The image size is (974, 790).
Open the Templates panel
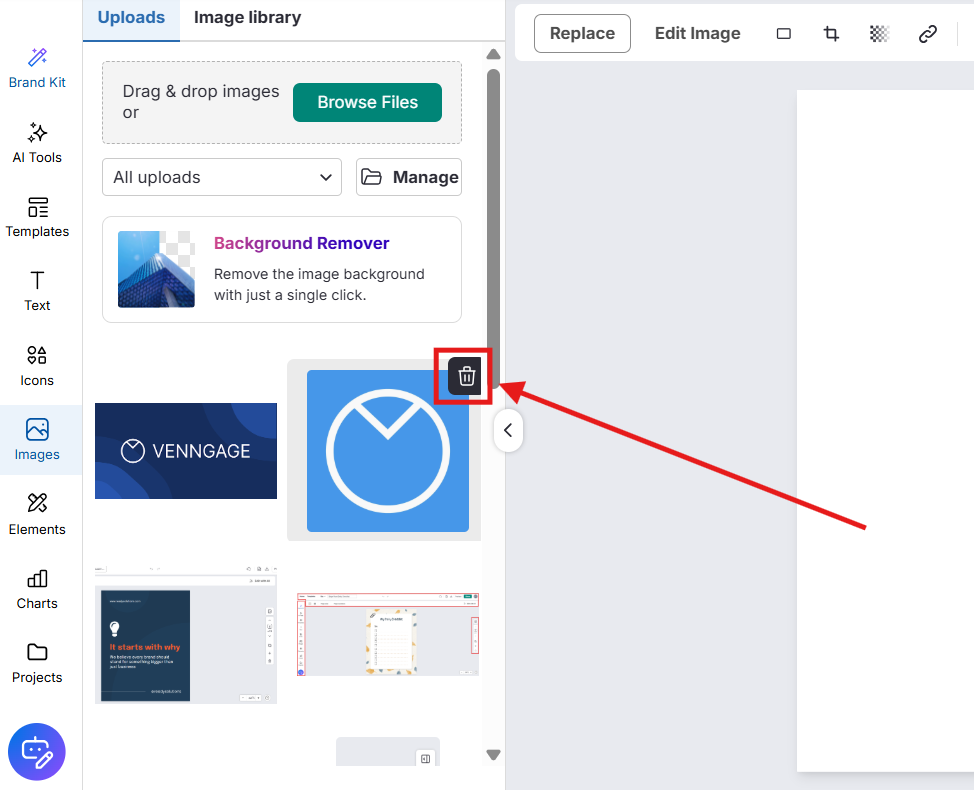tap(37, 217)
